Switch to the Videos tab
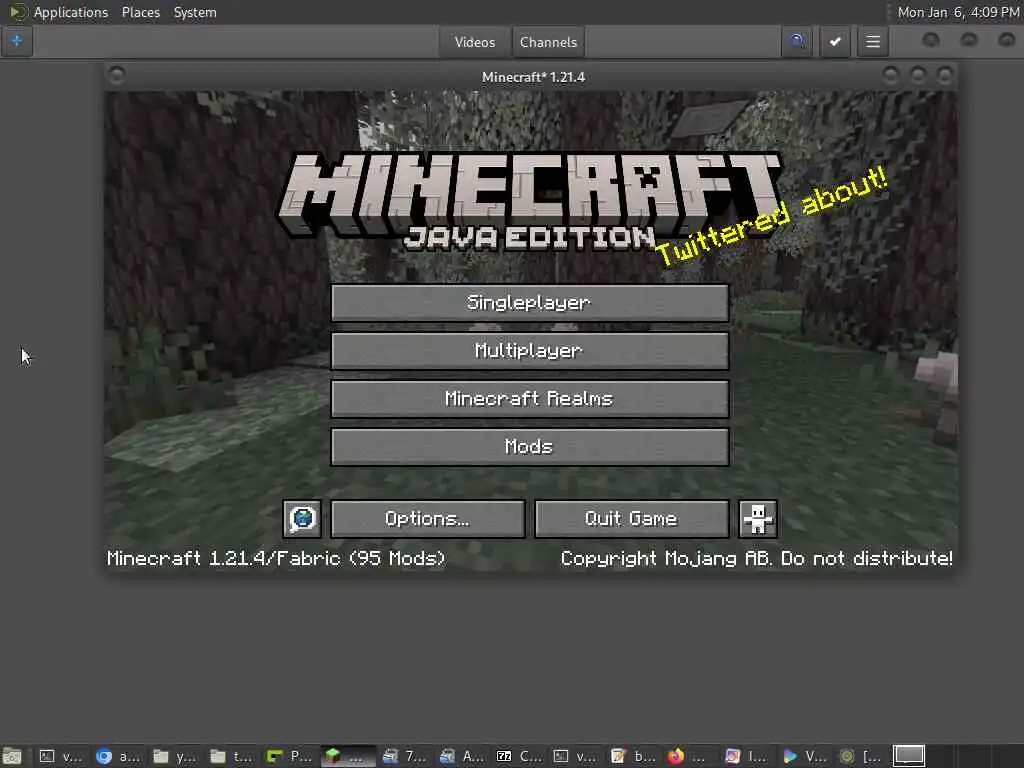Viewport: 1024px width, 768px height. pos(475,42)
